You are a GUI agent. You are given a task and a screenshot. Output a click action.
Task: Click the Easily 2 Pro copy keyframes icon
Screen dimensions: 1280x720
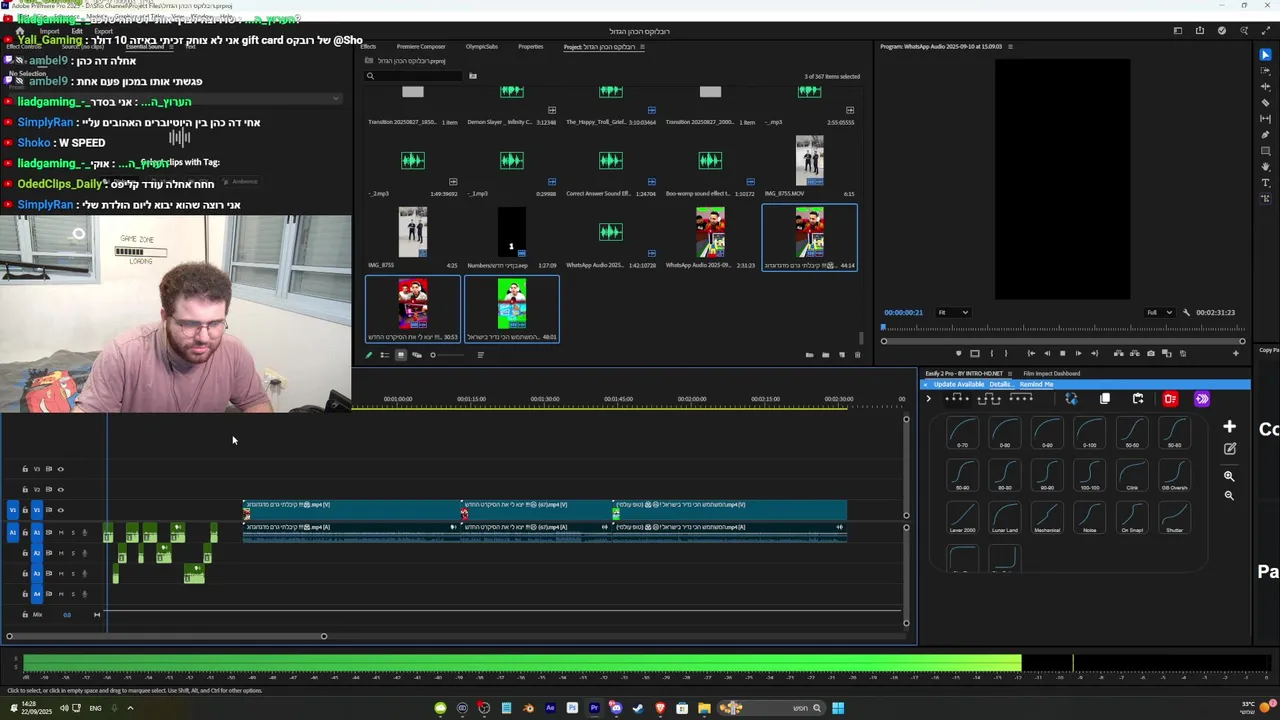1105,399
